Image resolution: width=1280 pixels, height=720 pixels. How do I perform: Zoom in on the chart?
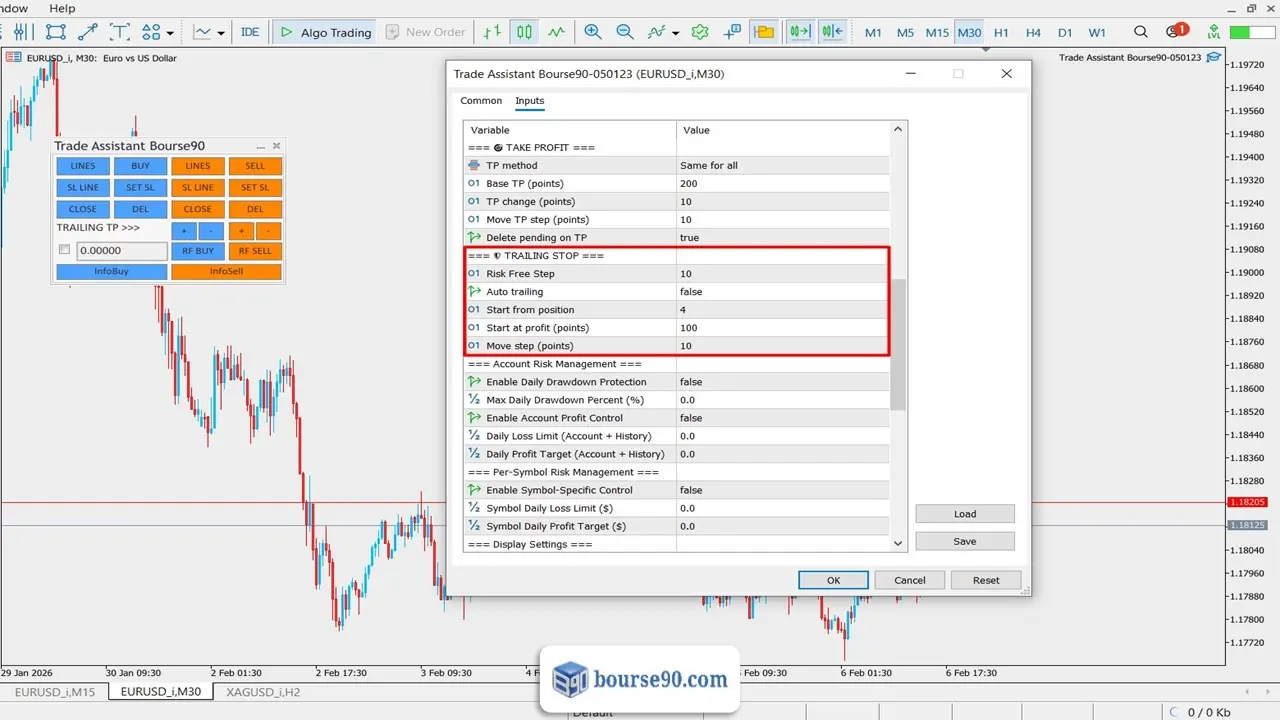pyautogui.click(x=593, y=32)
